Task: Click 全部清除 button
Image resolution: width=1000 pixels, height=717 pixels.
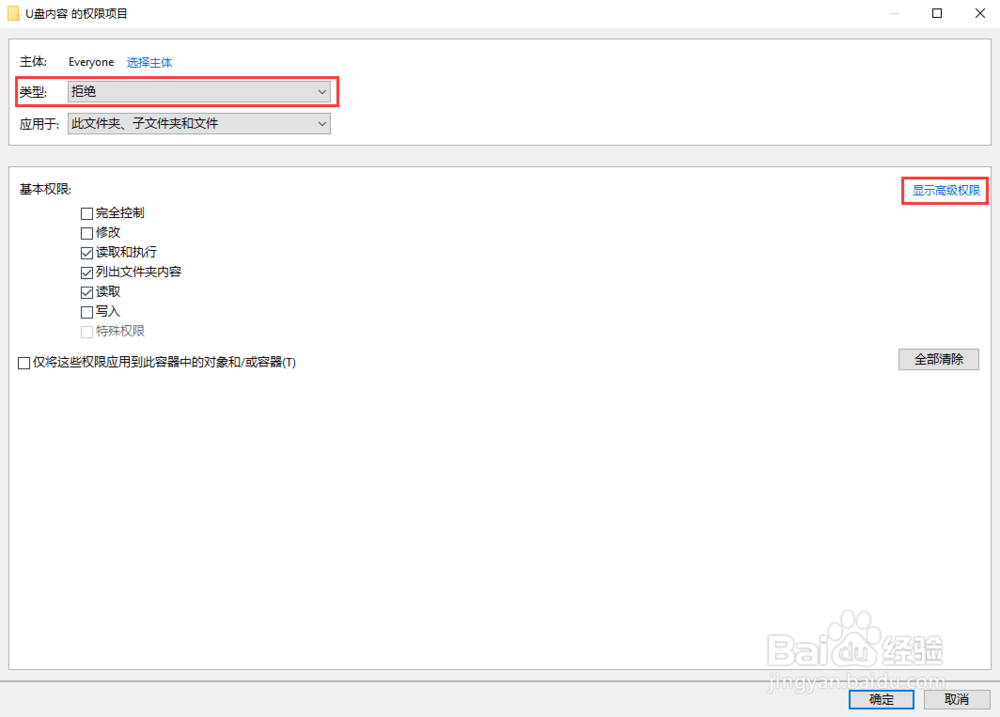Action: (x=938, y=359)
